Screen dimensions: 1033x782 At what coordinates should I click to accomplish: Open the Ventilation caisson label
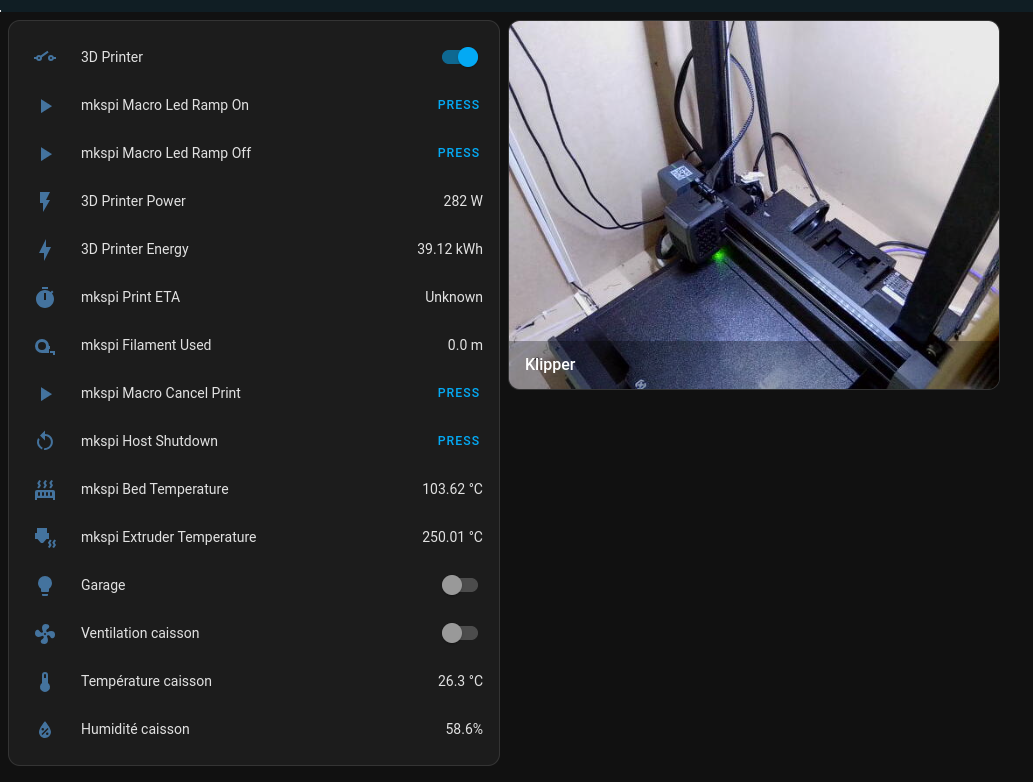(140, 633)
